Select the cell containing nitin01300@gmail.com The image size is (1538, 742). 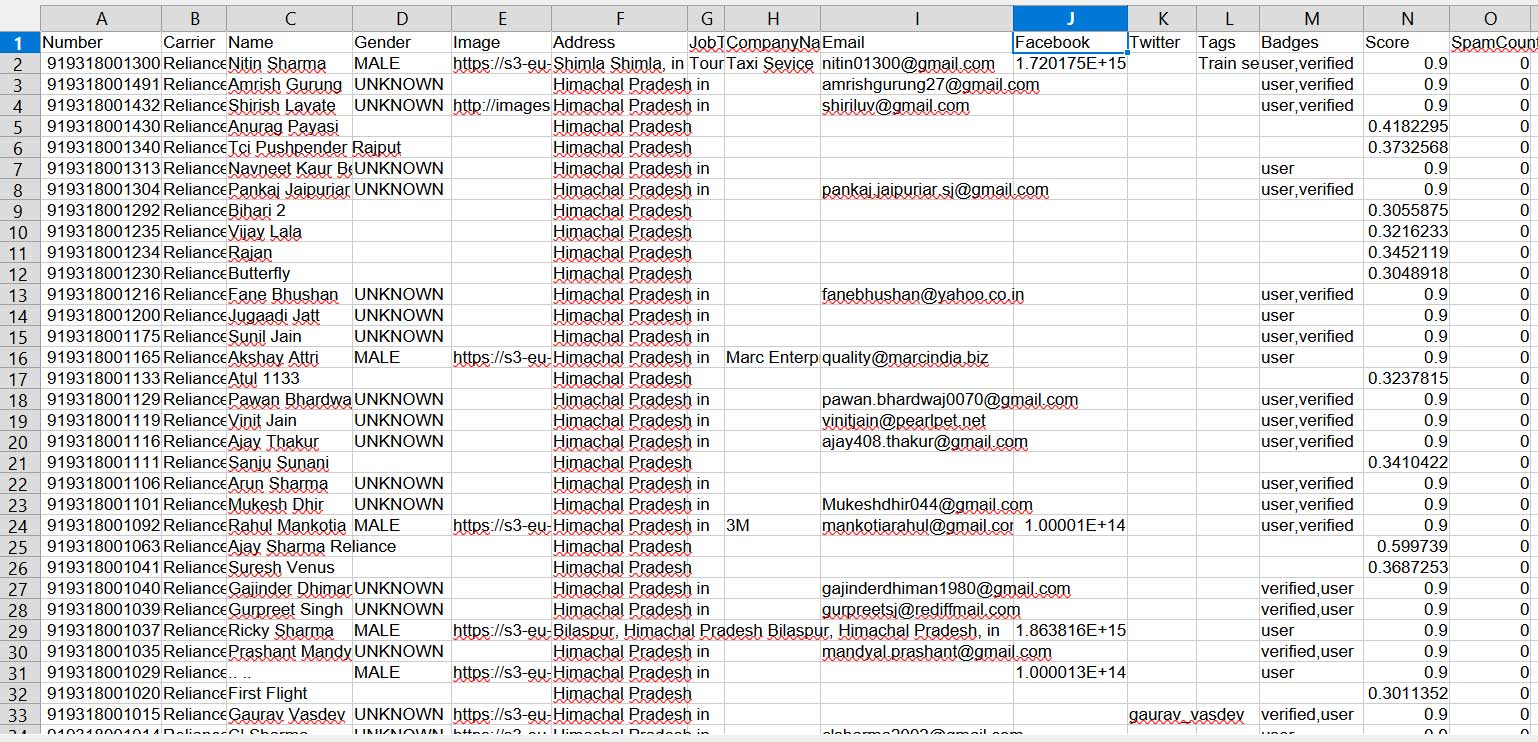(916, 63)
